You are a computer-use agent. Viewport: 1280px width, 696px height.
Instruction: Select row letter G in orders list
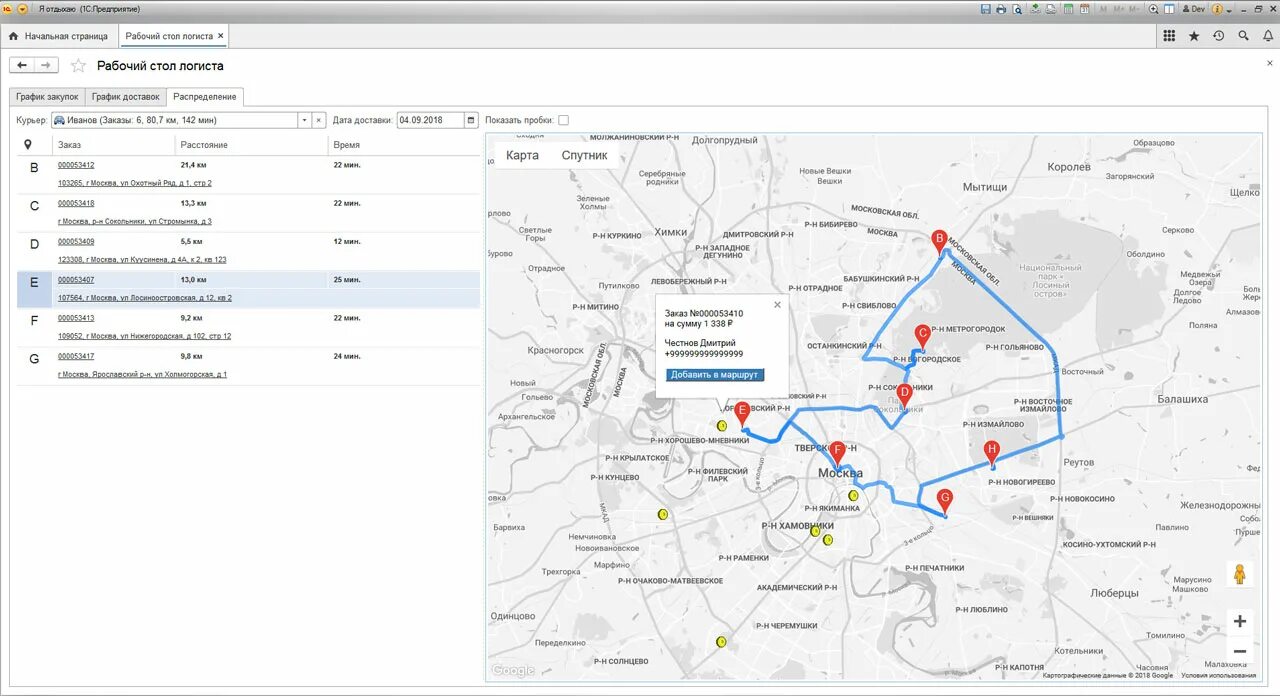pos(34,359)
